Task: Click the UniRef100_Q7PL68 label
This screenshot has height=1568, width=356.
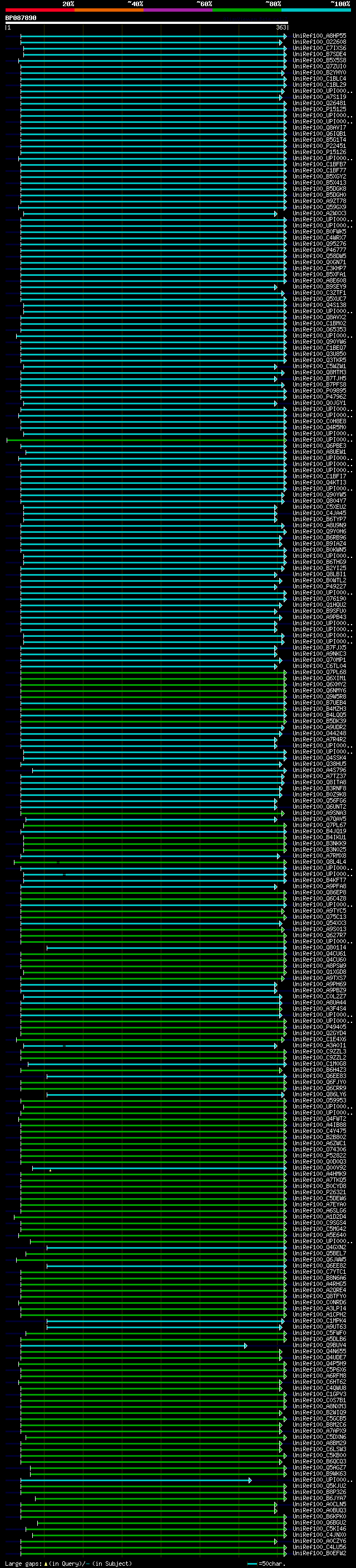Action: 319,672
